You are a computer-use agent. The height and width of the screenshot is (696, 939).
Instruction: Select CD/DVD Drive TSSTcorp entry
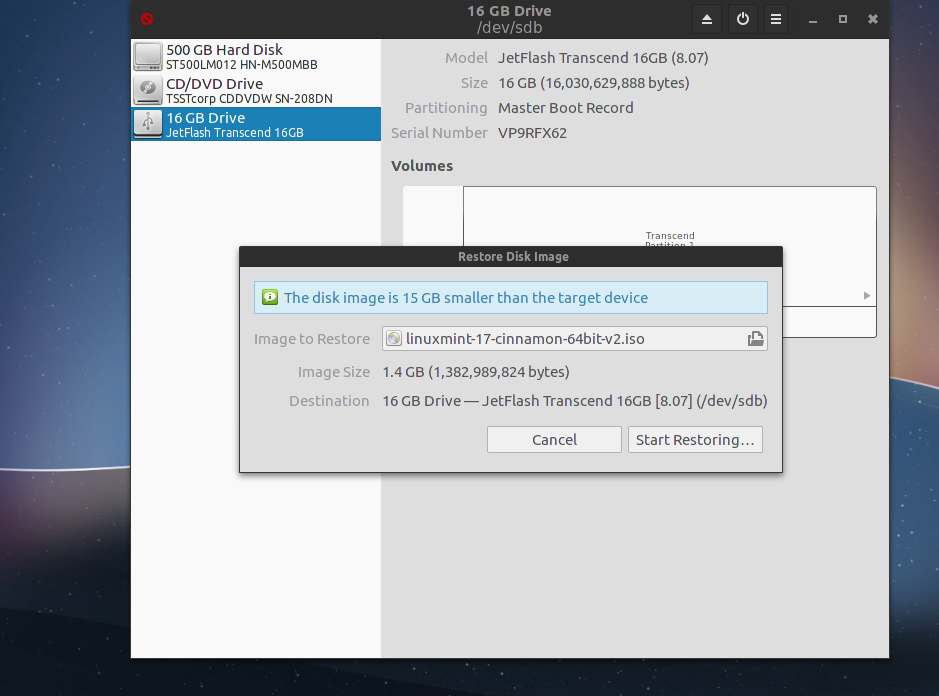256,90
